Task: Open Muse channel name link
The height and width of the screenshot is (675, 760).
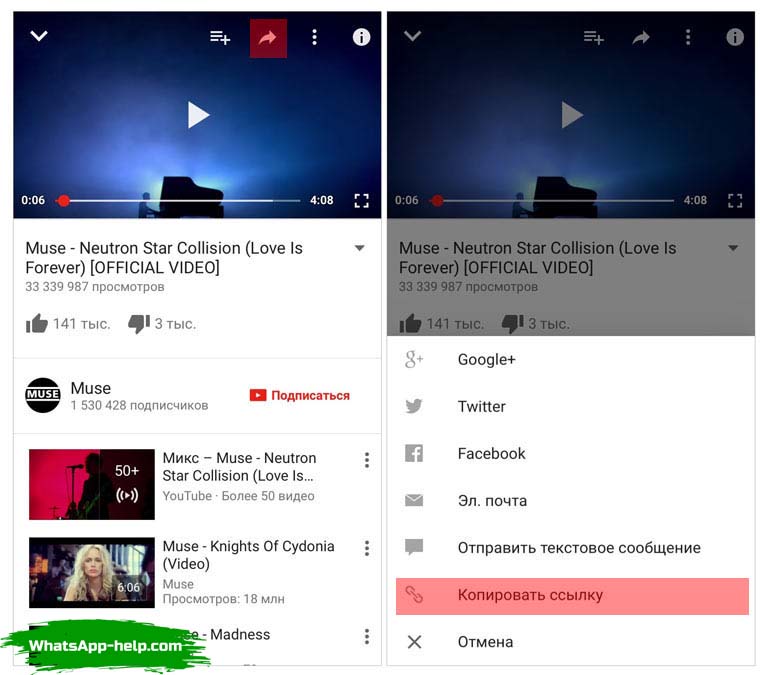Action: 91,388
